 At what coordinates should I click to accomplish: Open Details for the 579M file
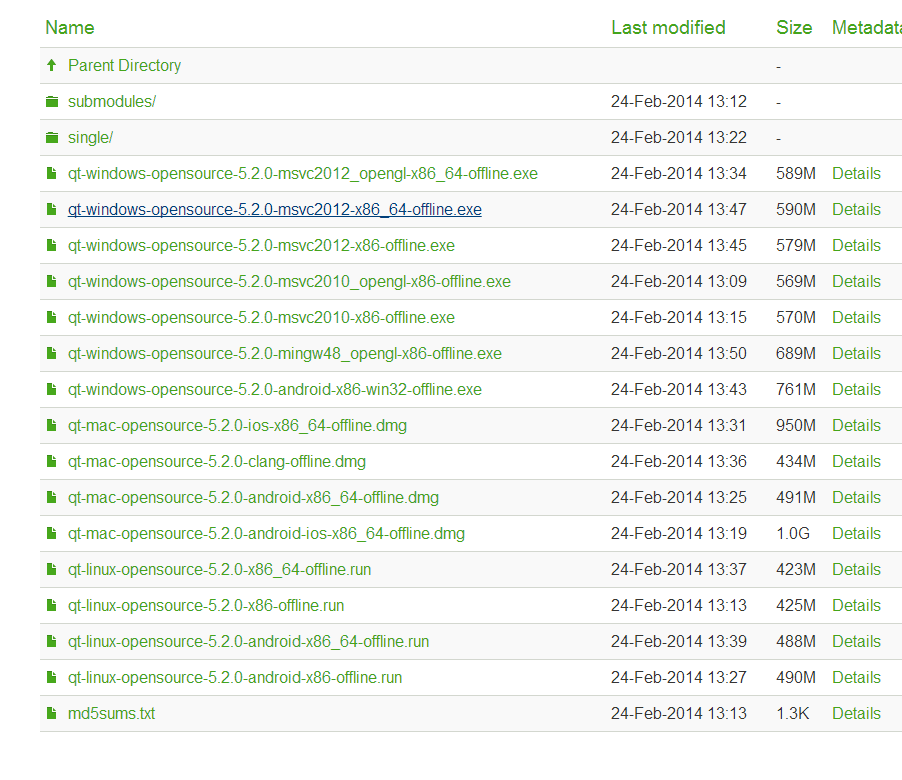pos(856,246)
